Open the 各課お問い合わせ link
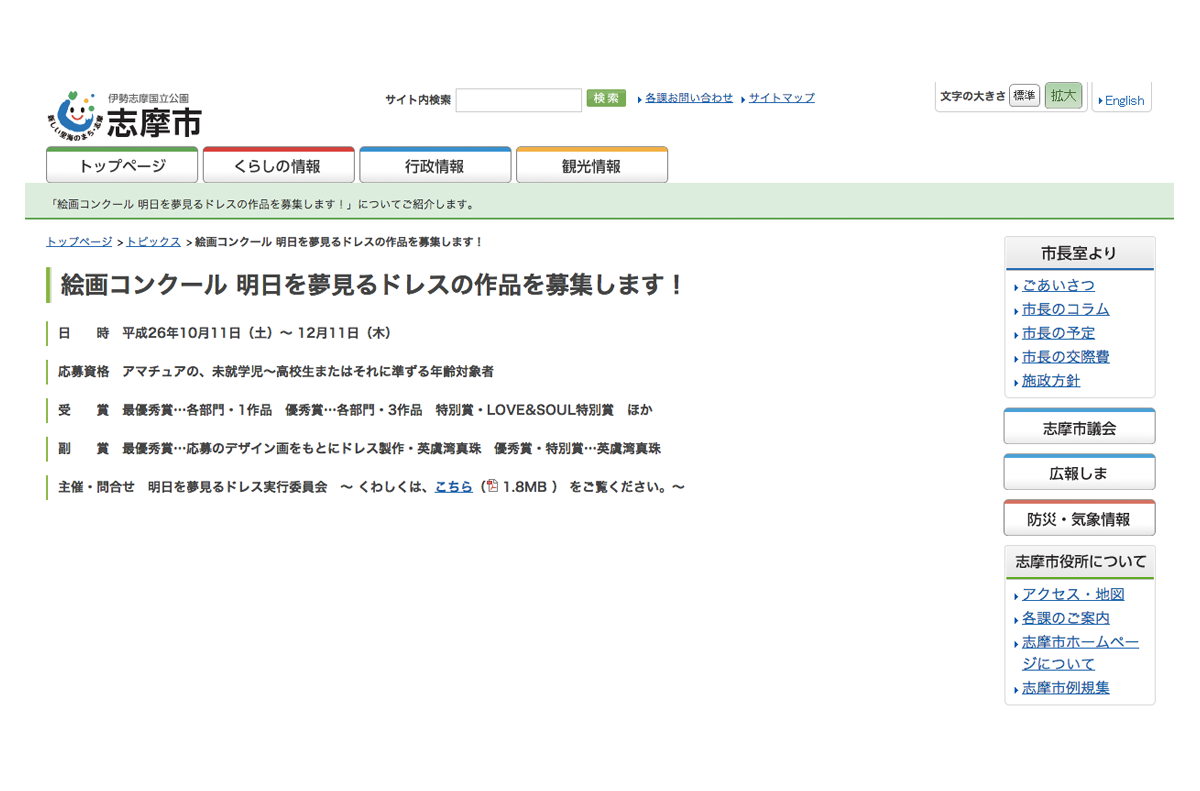Image resolution: width=1200 pixels, height=791 pixels. (x=688, y=98)
